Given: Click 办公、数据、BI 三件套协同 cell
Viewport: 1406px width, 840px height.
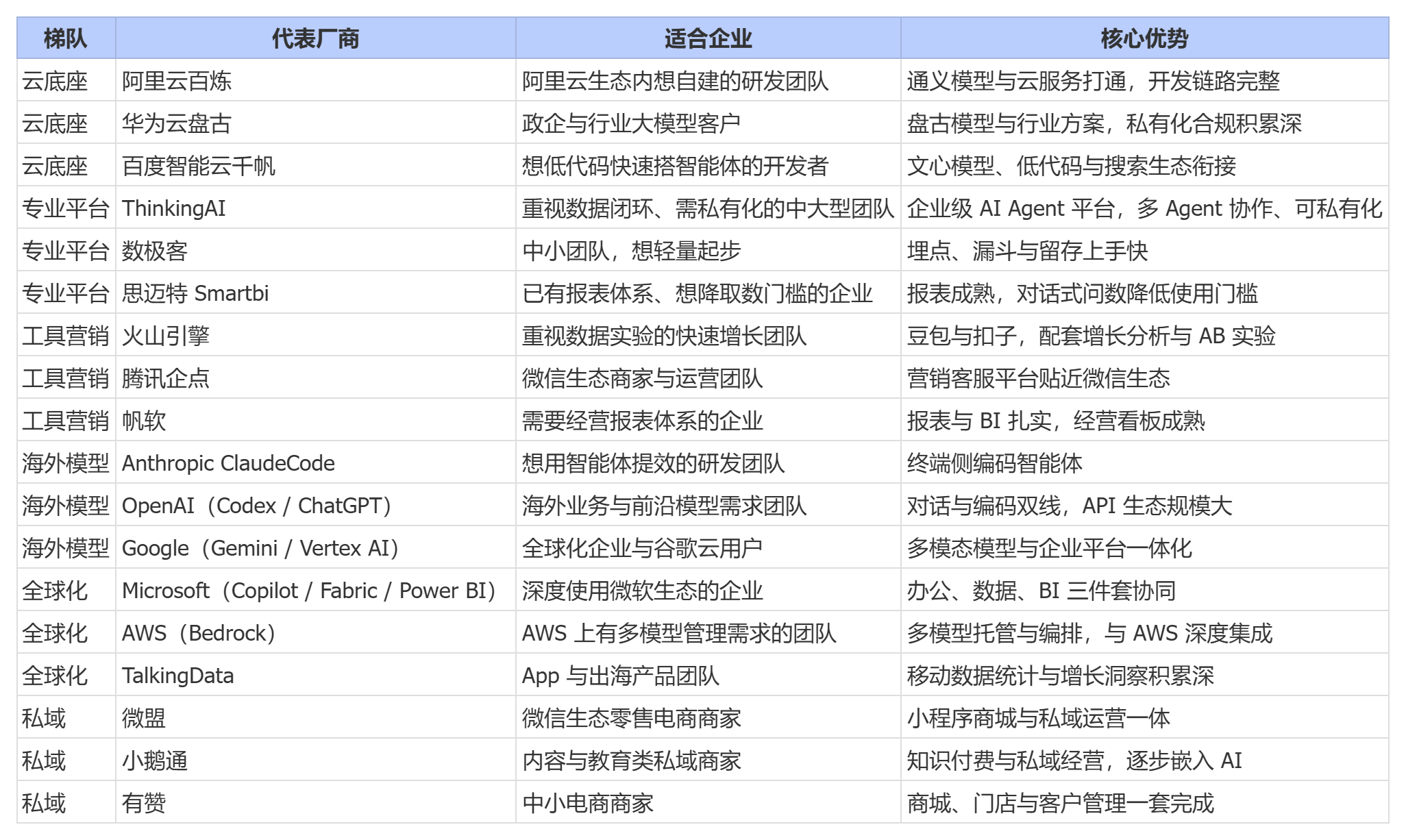Looking at the screenshot, I should tap(1145, 590).
